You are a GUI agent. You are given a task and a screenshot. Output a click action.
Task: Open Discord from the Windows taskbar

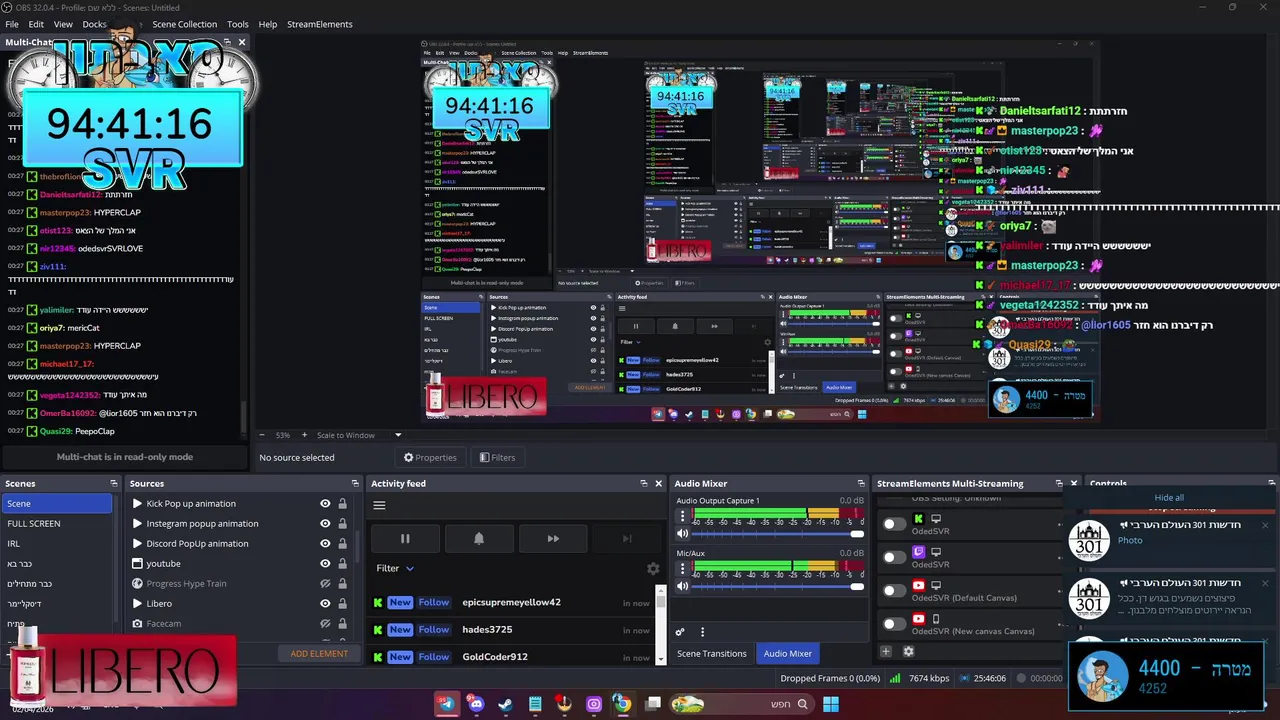(476, 704)
